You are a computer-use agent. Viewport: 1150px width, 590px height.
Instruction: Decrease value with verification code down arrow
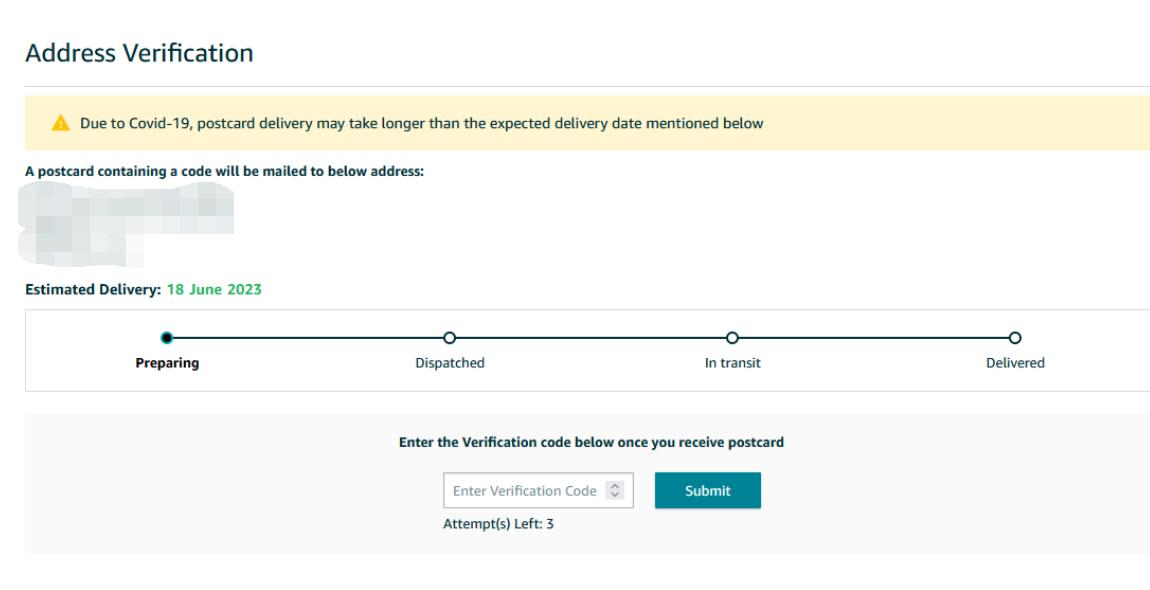615,495
